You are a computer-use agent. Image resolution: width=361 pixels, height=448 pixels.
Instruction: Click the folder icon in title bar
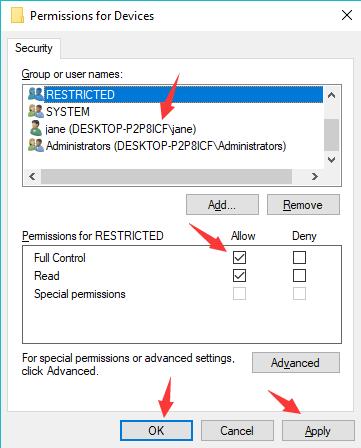[17, 16]
